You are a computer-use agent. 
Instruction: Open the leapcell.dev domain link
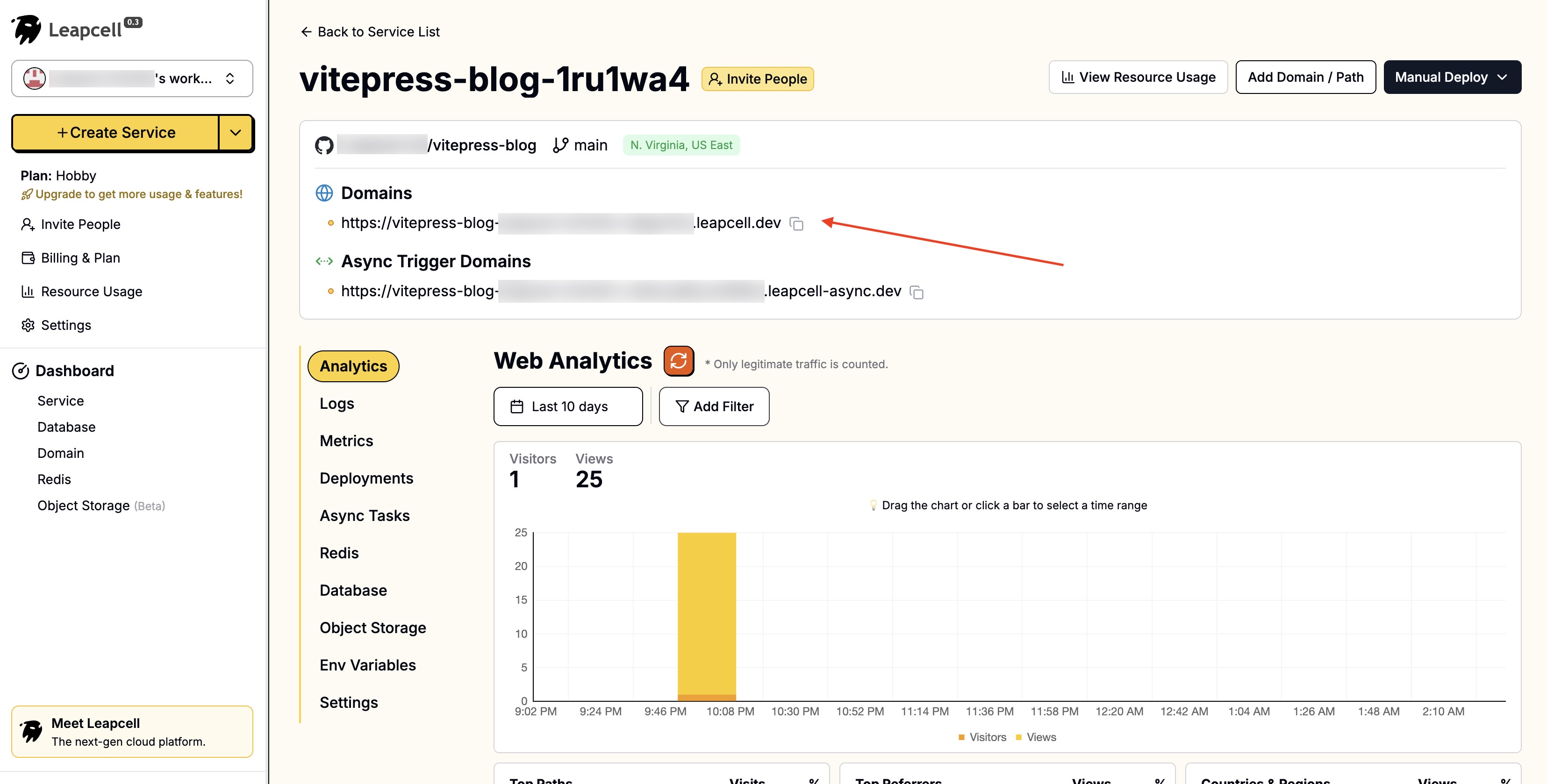click(x=561, y=223)
